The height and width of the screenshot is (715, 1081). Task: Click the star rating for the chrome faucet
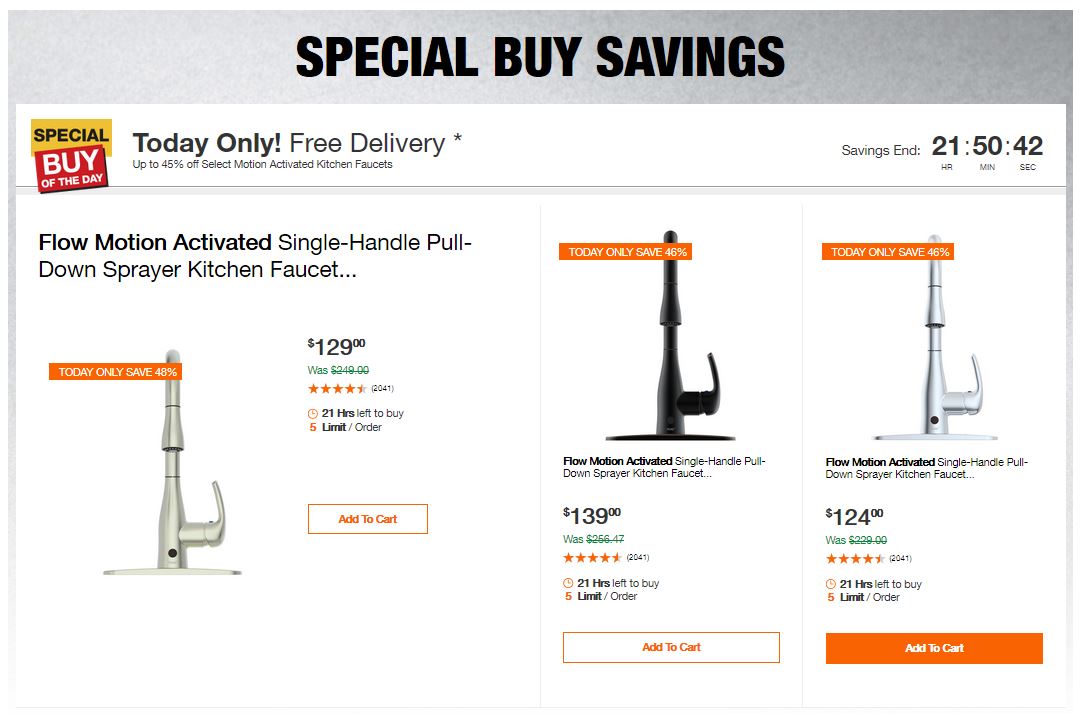(x=855, y=559)
